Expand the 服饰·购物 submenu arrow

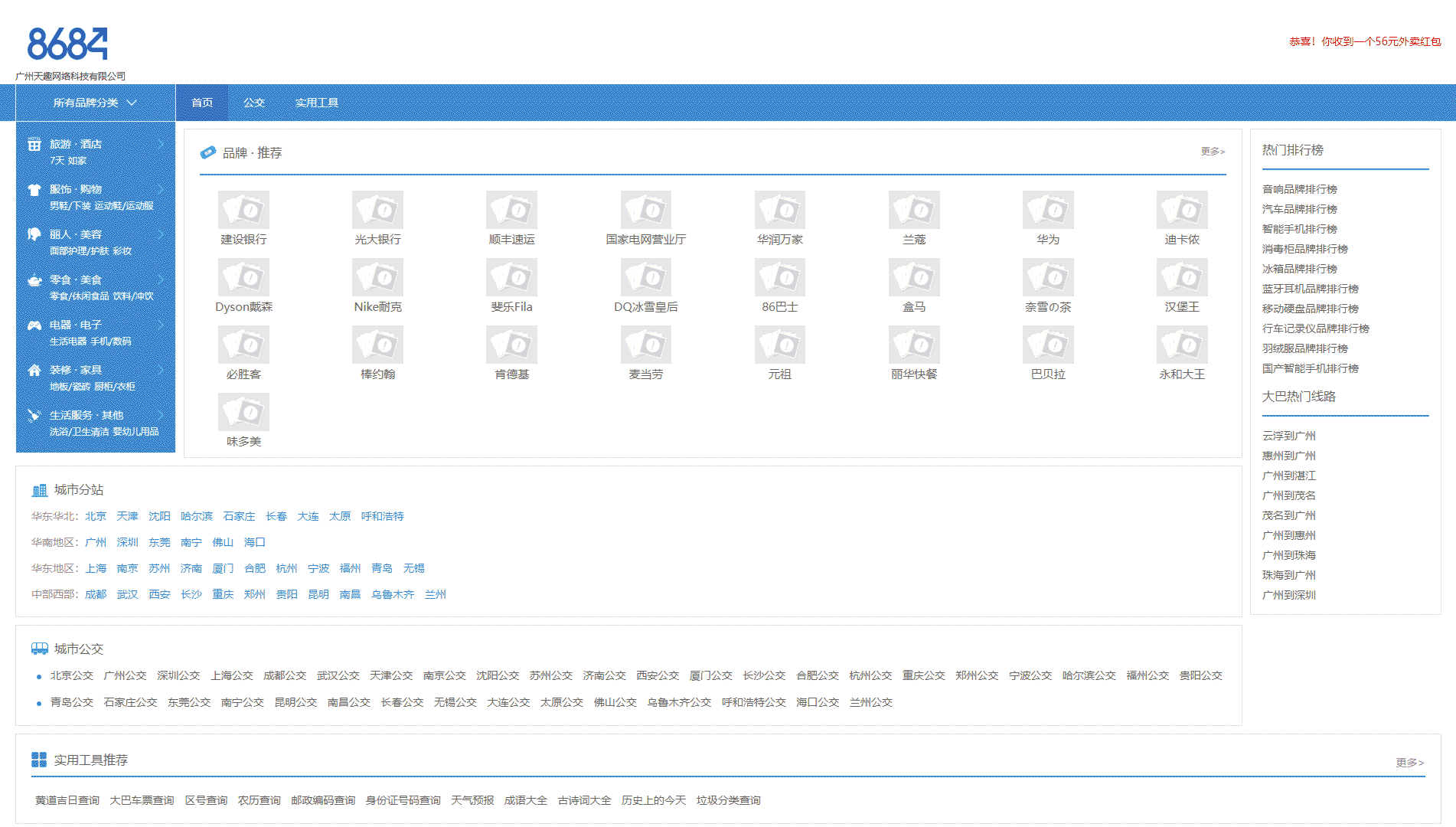[161, 189]
